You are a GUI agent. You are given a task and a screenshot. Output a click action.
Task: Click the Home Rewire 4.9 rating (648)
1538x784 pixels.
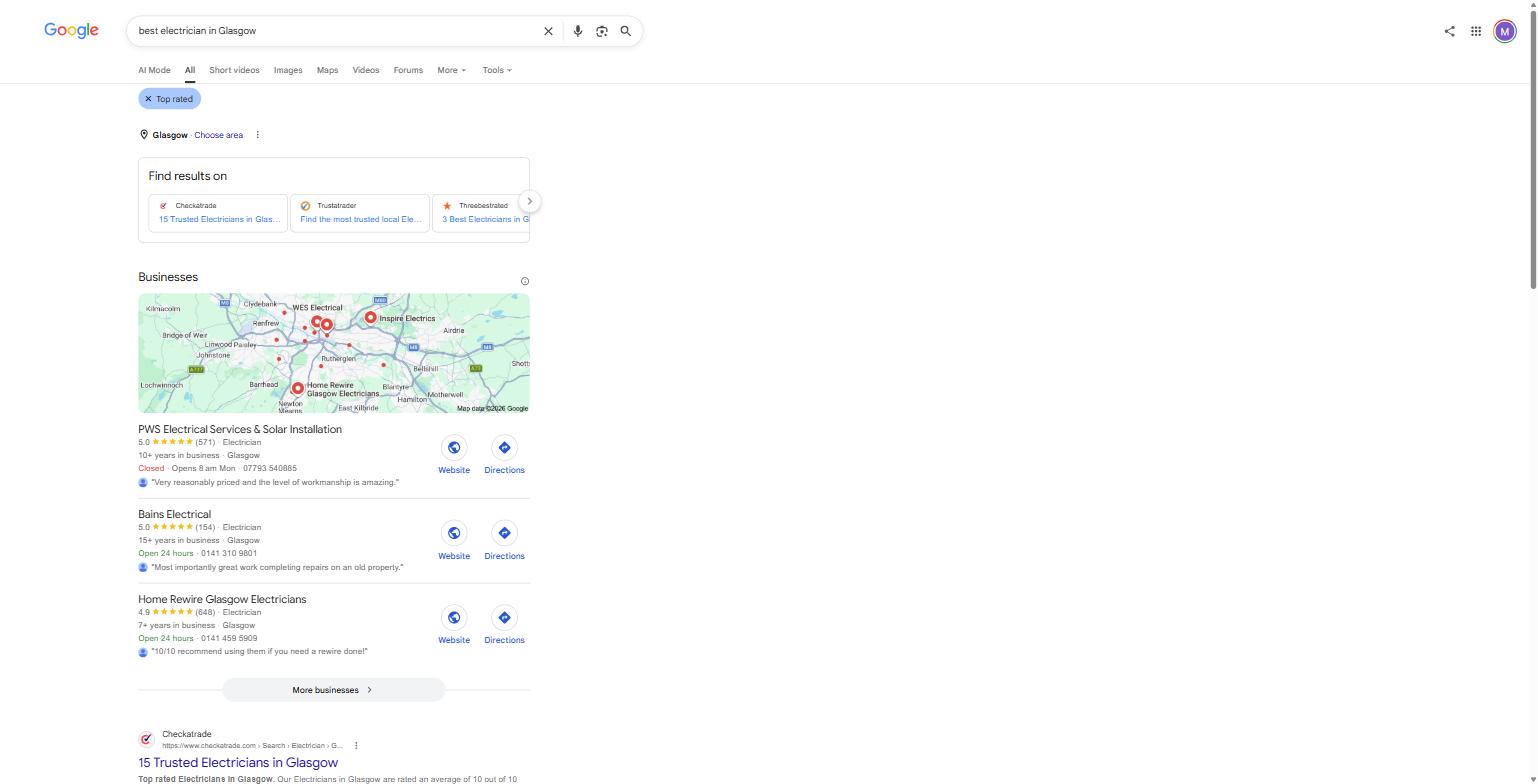click(x=177, y=612)
